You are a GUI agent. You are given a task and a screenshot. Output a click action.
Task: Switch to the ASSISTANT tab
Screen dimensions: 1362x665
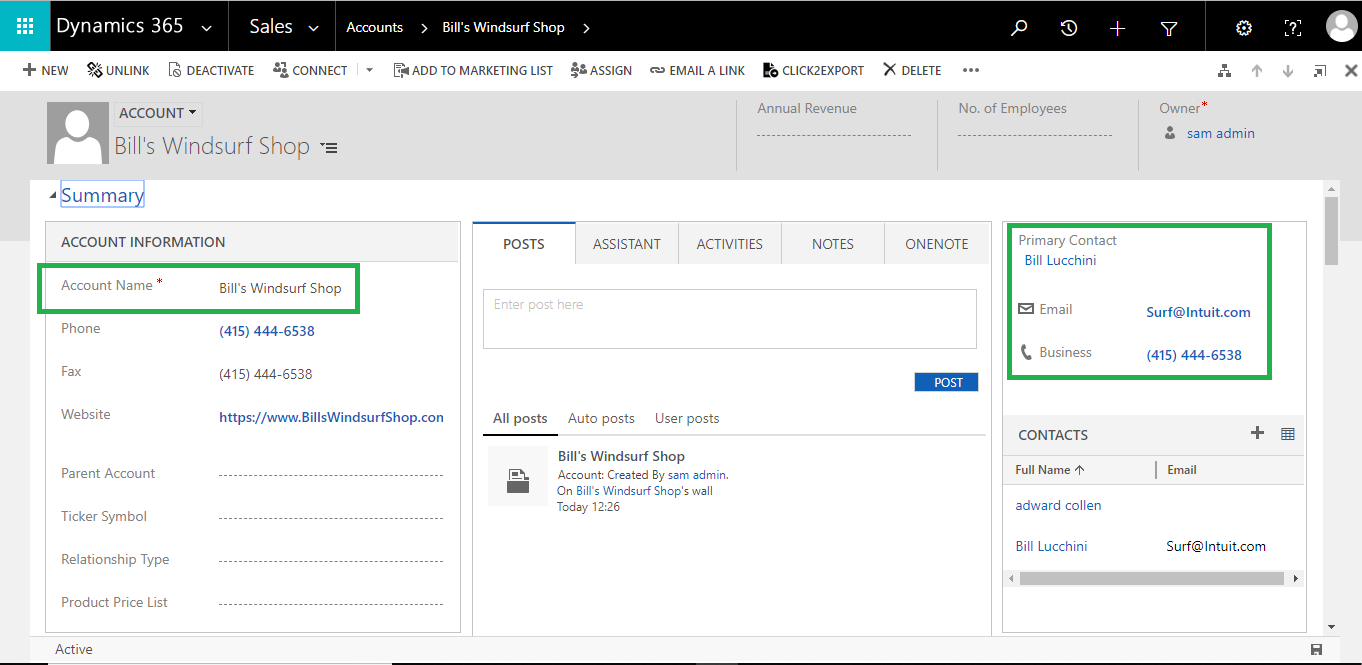click(627, 243)
